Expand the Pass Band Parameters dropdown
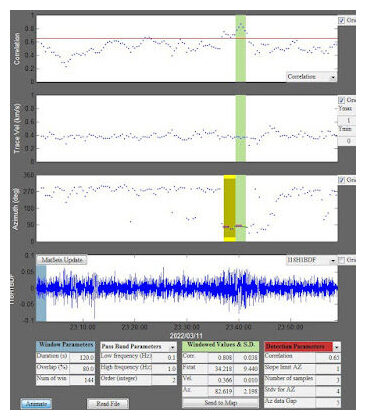The image size is (366, 420). tap(138, 347)
